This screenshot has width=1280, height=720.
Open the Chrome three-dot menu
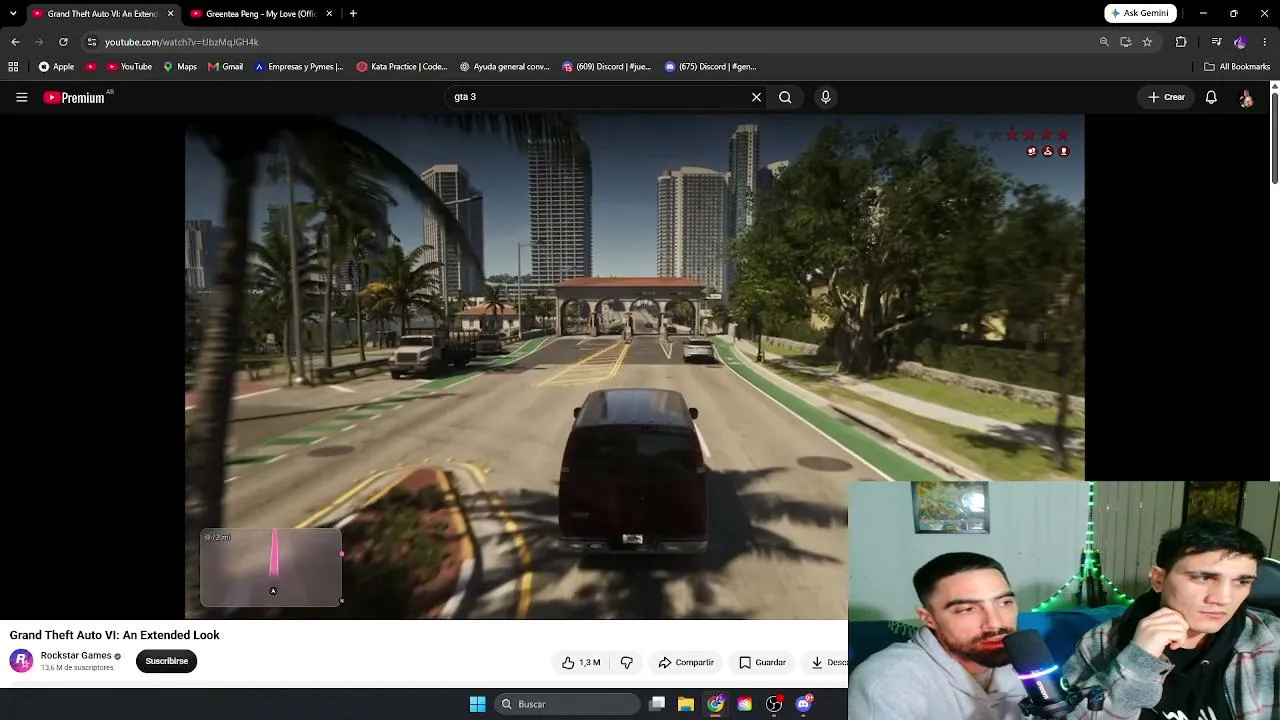[x=1265, y=42]
